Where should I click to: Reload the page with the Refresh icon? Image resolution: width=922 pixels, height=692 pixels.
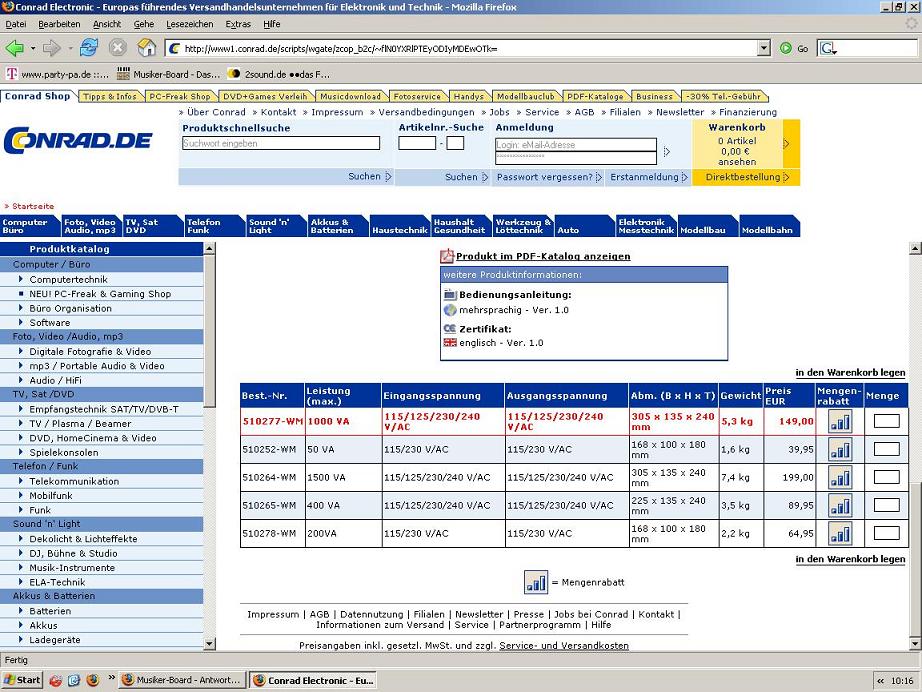(x=89, y=48)
